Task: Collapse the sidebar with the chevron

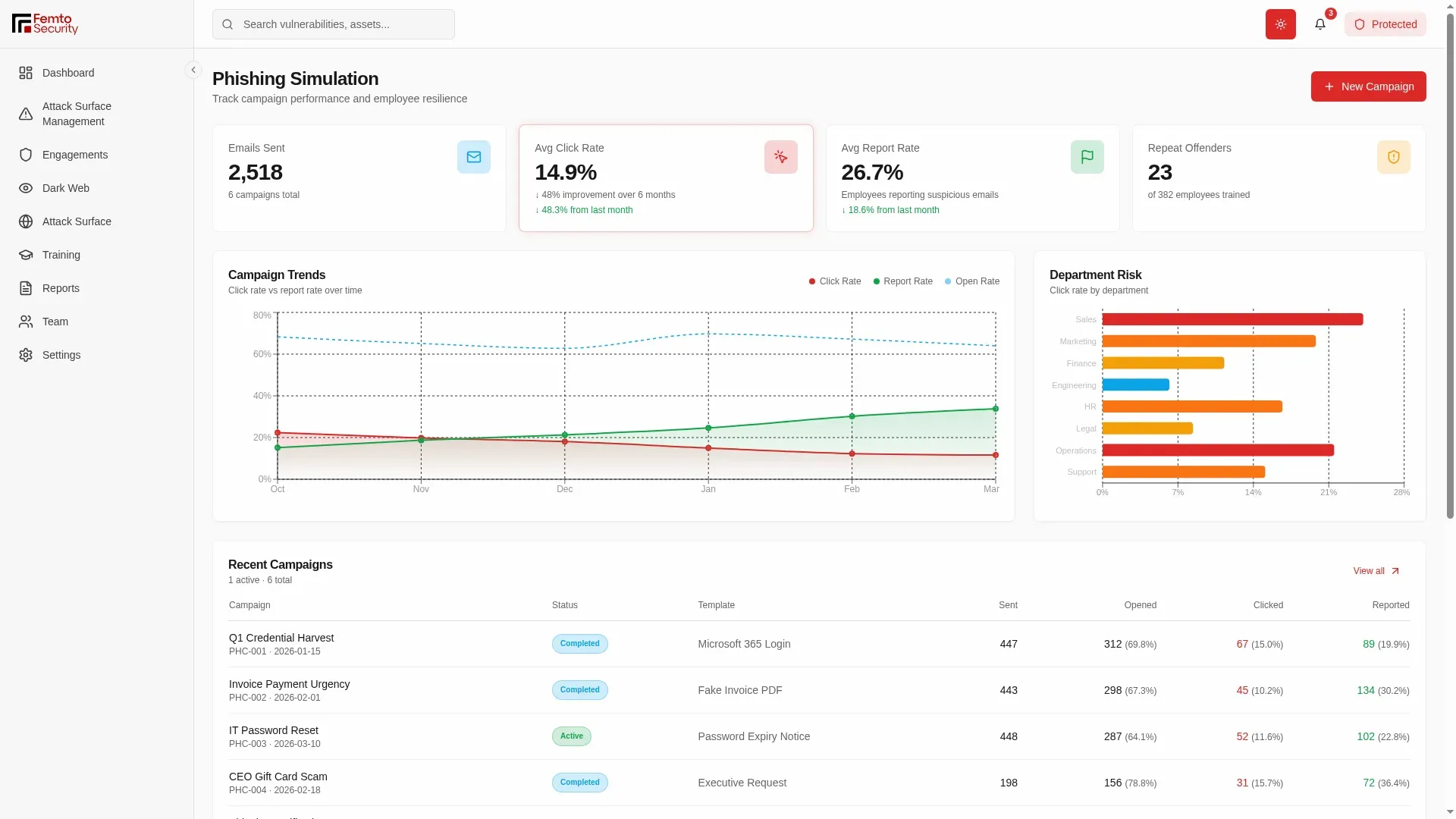Action: pos(193,70)
